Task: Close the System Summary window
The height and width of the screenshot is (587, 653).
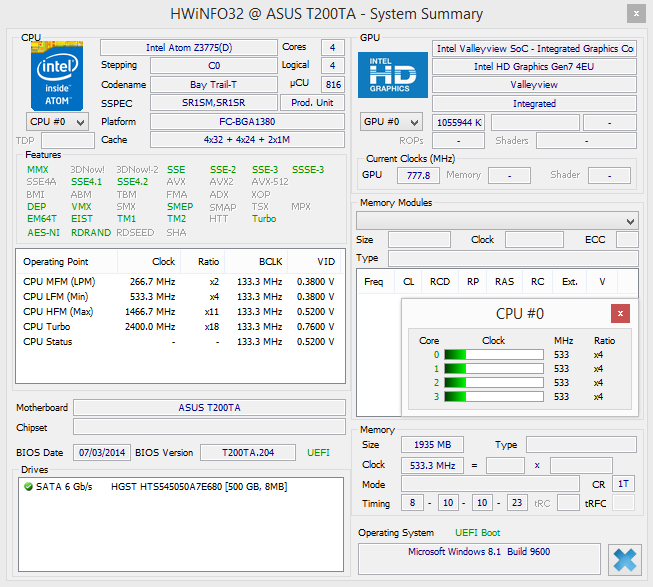Action: coord(636,14)
